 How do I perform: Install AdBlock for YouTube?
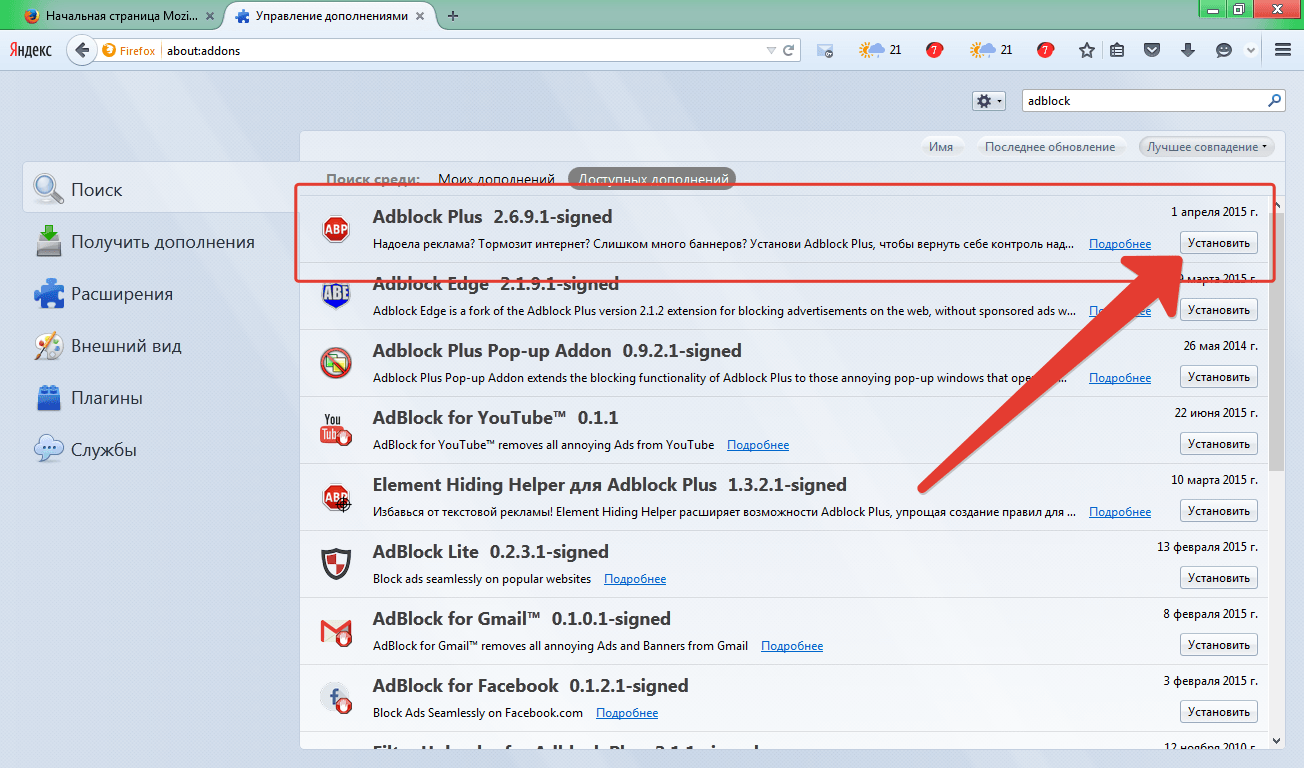(1219, 443)
